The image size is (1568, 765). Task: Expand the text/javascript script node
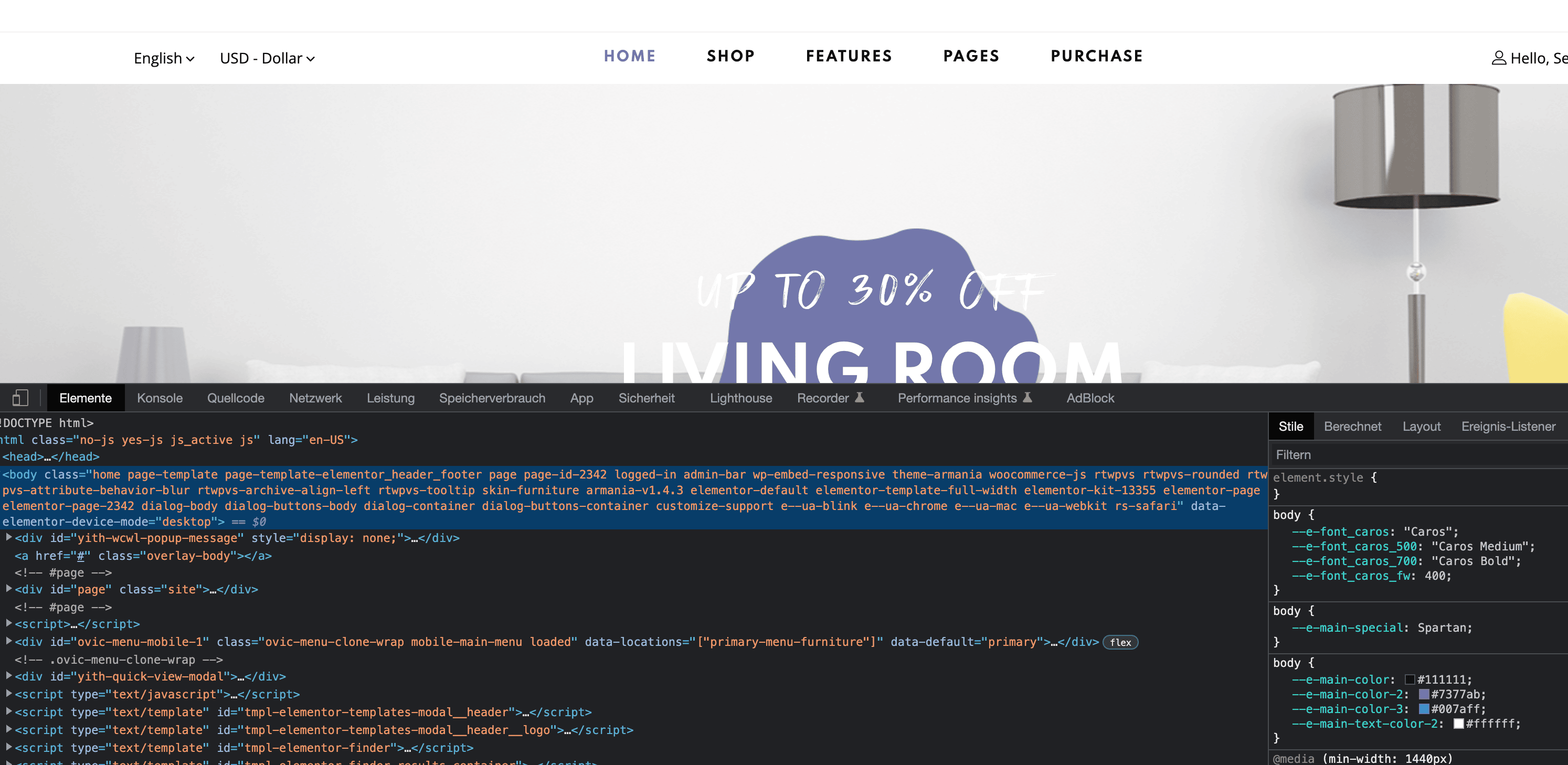coord(8,693)
